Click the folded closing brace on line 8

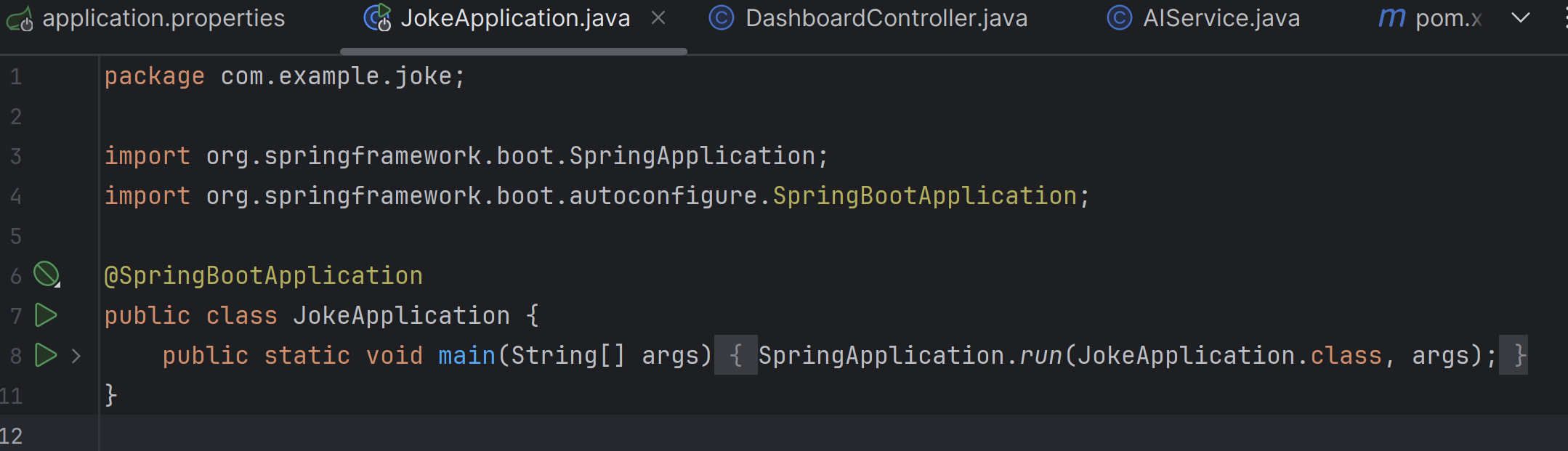[x=1519, y=355]
